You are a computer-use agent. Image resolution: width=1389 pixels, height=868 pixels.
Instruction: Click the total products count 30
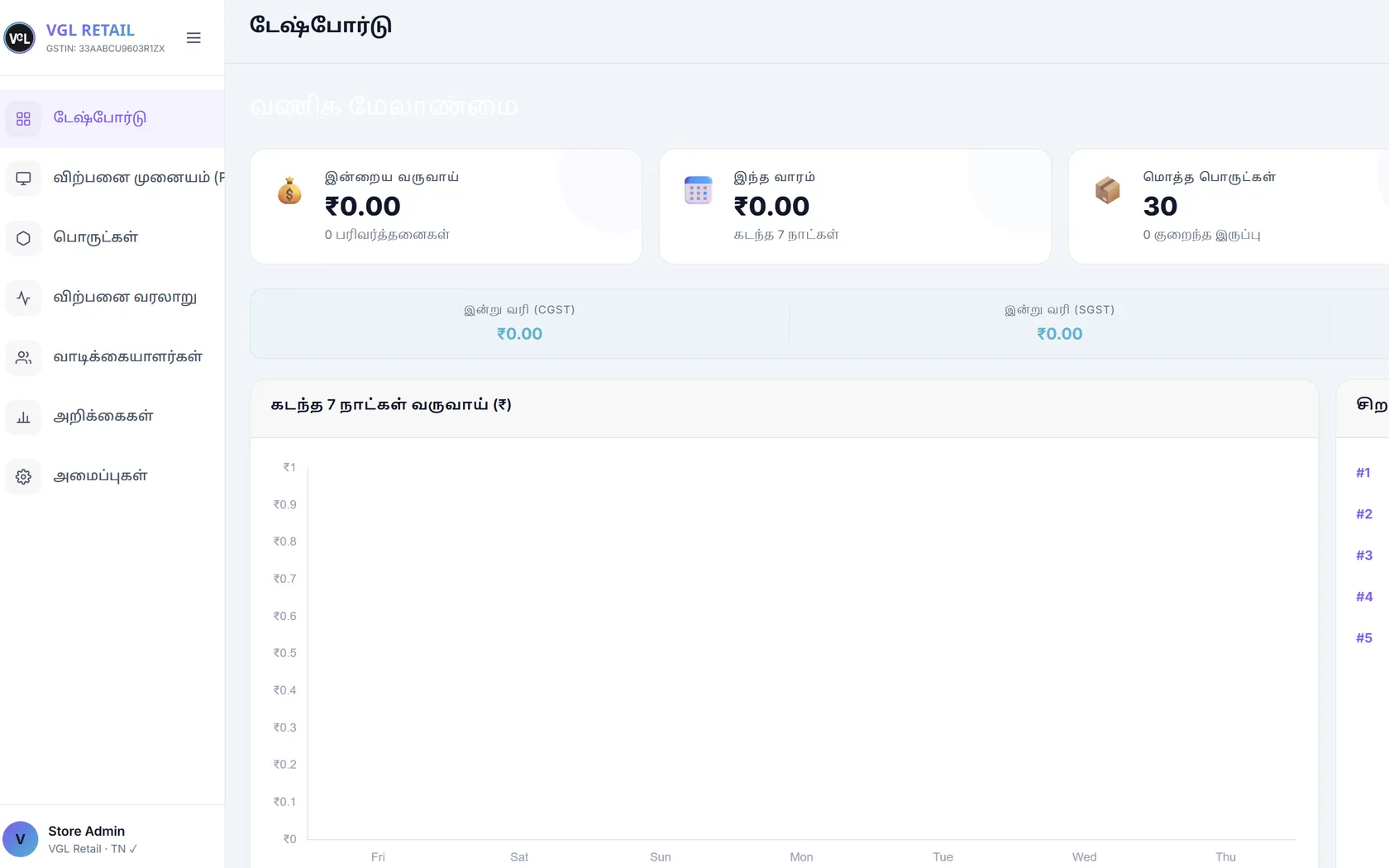point(1160,206)
